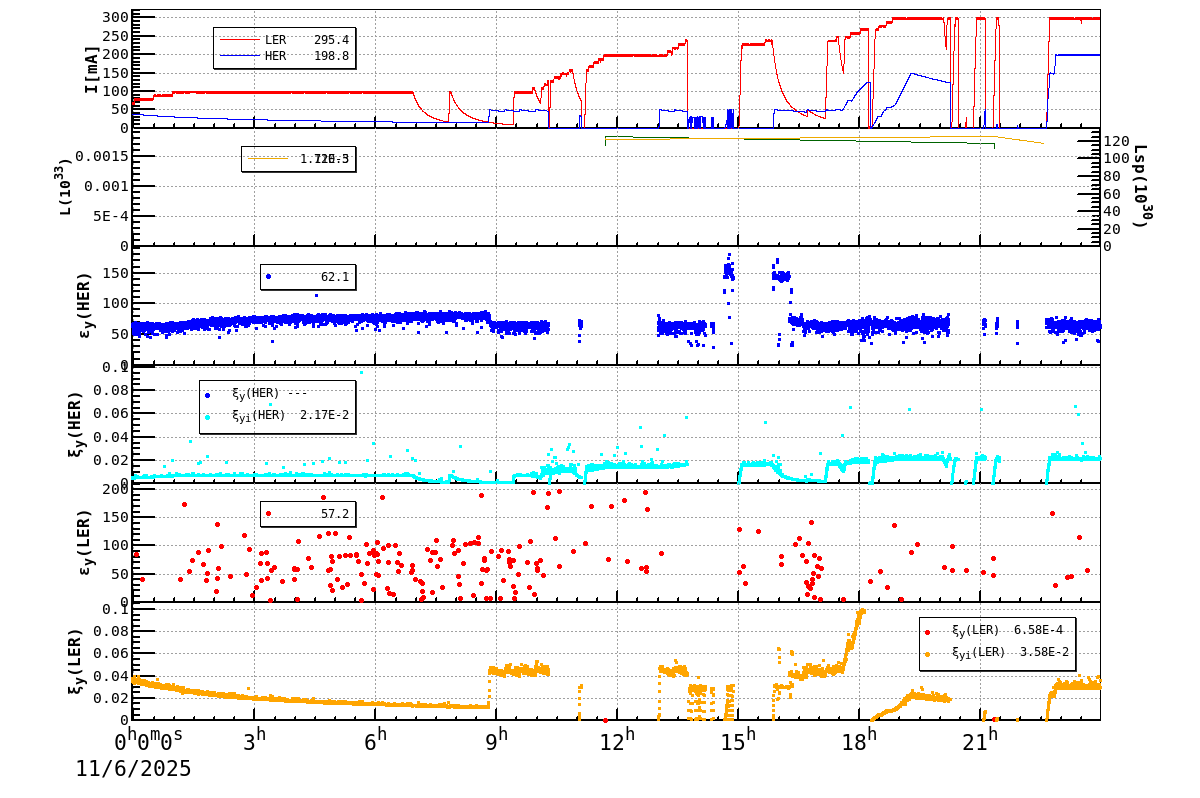Viewport: 1200px width, 798px height.
Task: Click the L(10^33) axis label
Action: click(x=65, y=187)
